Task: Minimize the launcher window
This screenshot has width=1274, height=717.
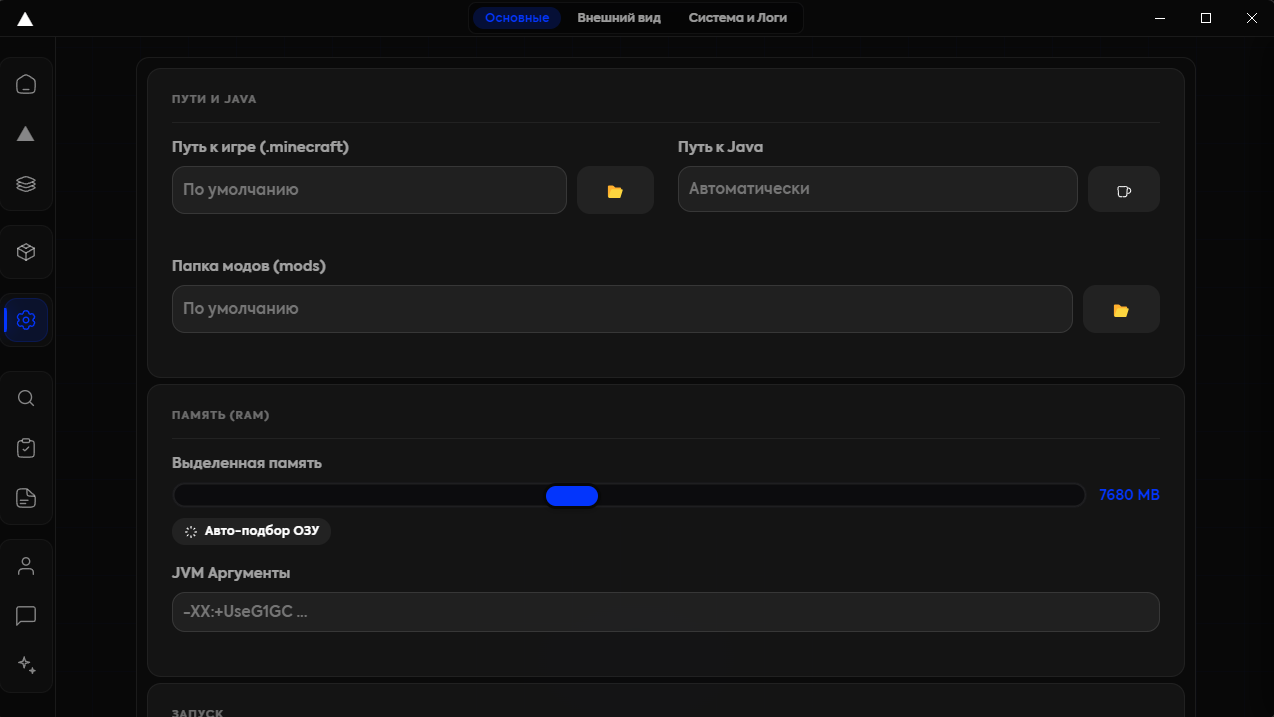Action: 1160,18
